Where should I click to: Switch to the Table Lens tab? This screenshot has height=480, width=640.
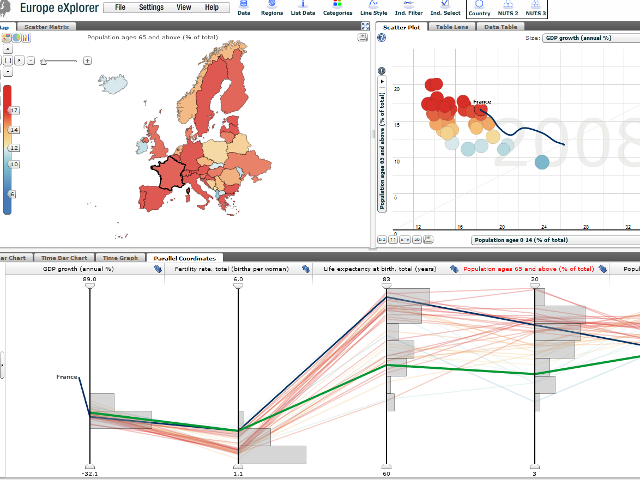click(x=453, y=27)
